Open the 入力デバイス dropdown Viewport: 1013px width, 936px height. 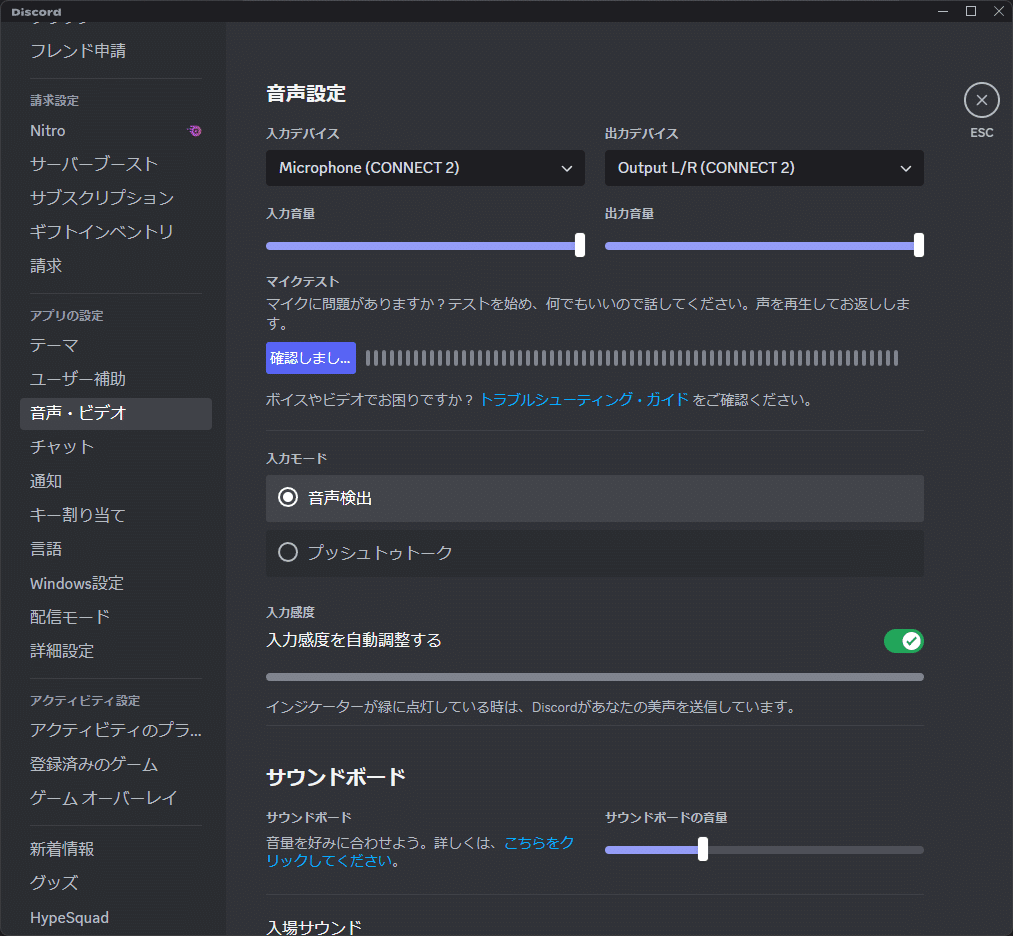click(x=424, y=167)
